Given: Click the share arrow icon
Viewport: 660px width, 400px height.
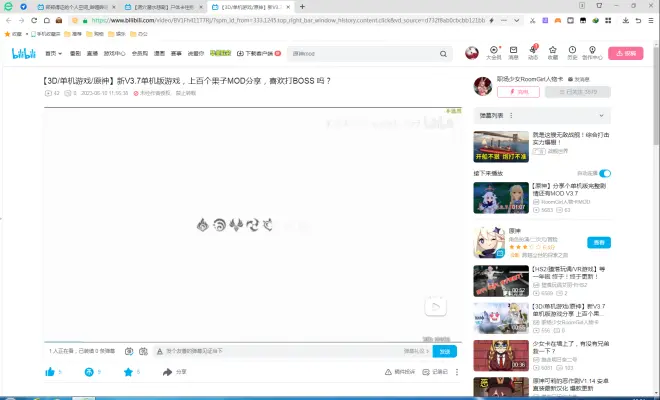Looking at the screenshot, I should click(x=167, y=372).
